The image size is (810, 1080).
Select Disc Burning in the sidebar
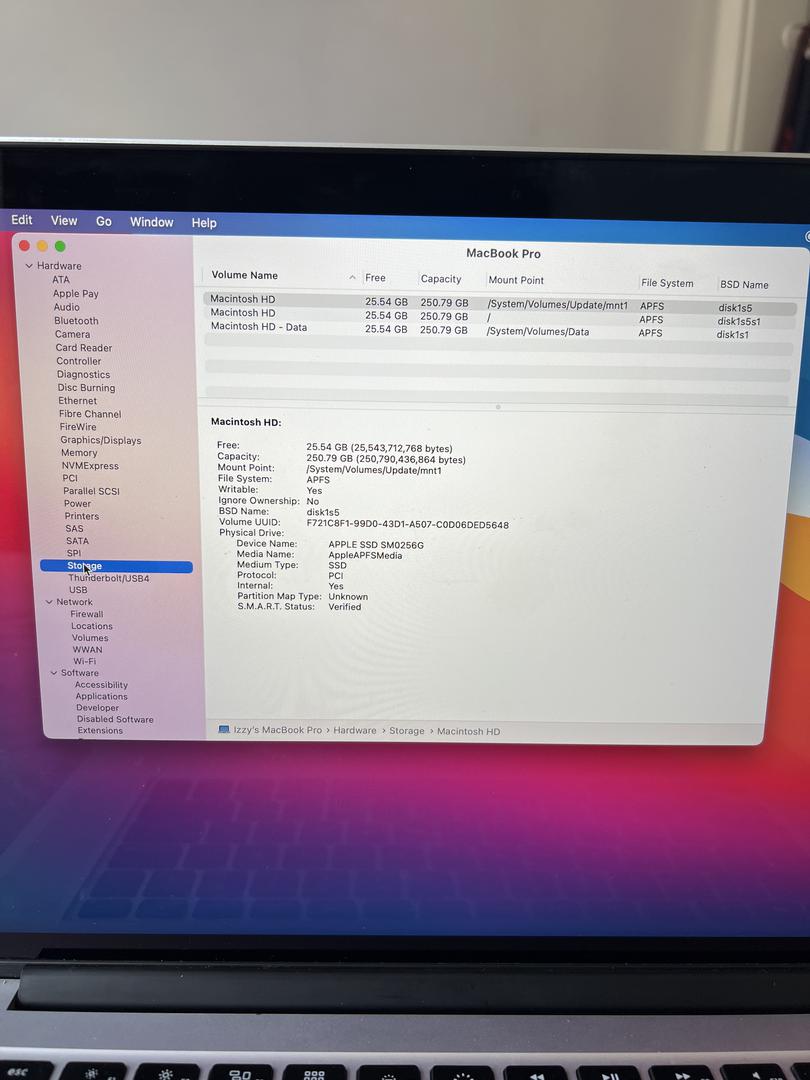[87, 388]
